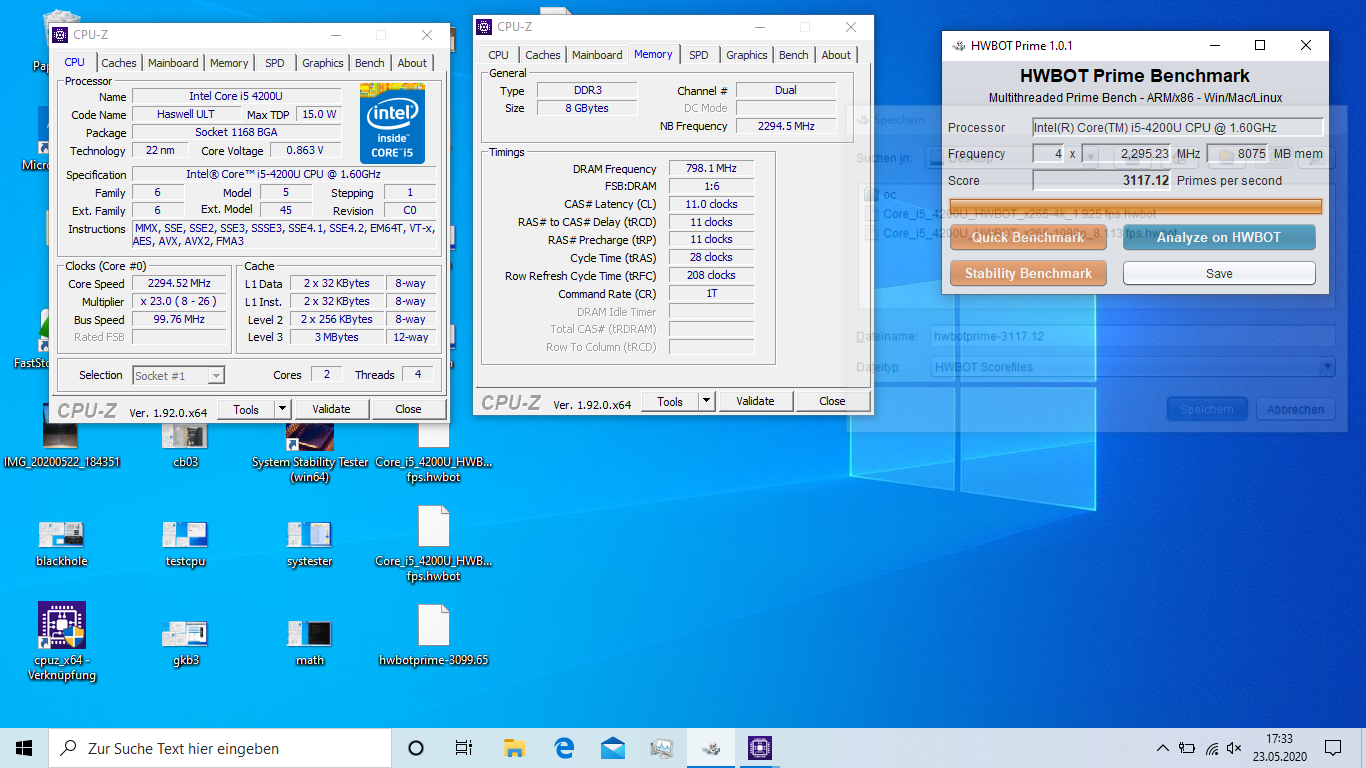The width and height of the screenshot is (1366, 768).
Task: Select the gkb3 desktop icon
Action: [185, 642]
